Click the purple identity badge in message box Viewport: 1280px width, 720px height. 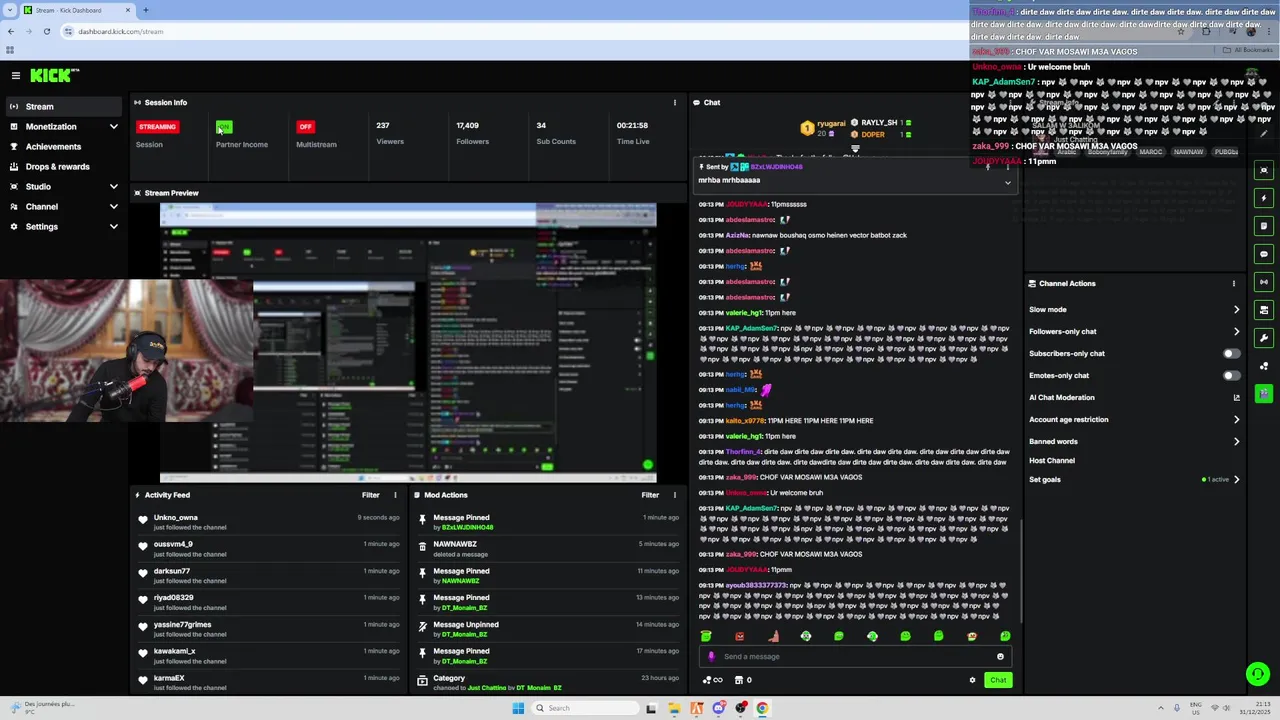[x=711, y=657]
